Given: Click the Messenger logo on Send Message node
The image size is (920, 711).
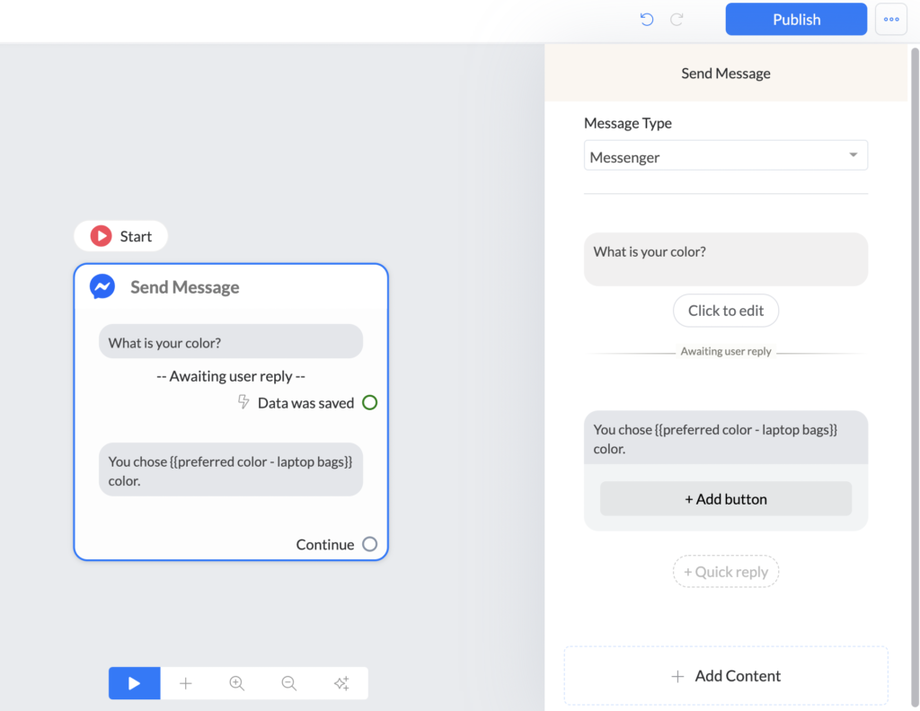Looking at the screenshot, I should 102,287.
